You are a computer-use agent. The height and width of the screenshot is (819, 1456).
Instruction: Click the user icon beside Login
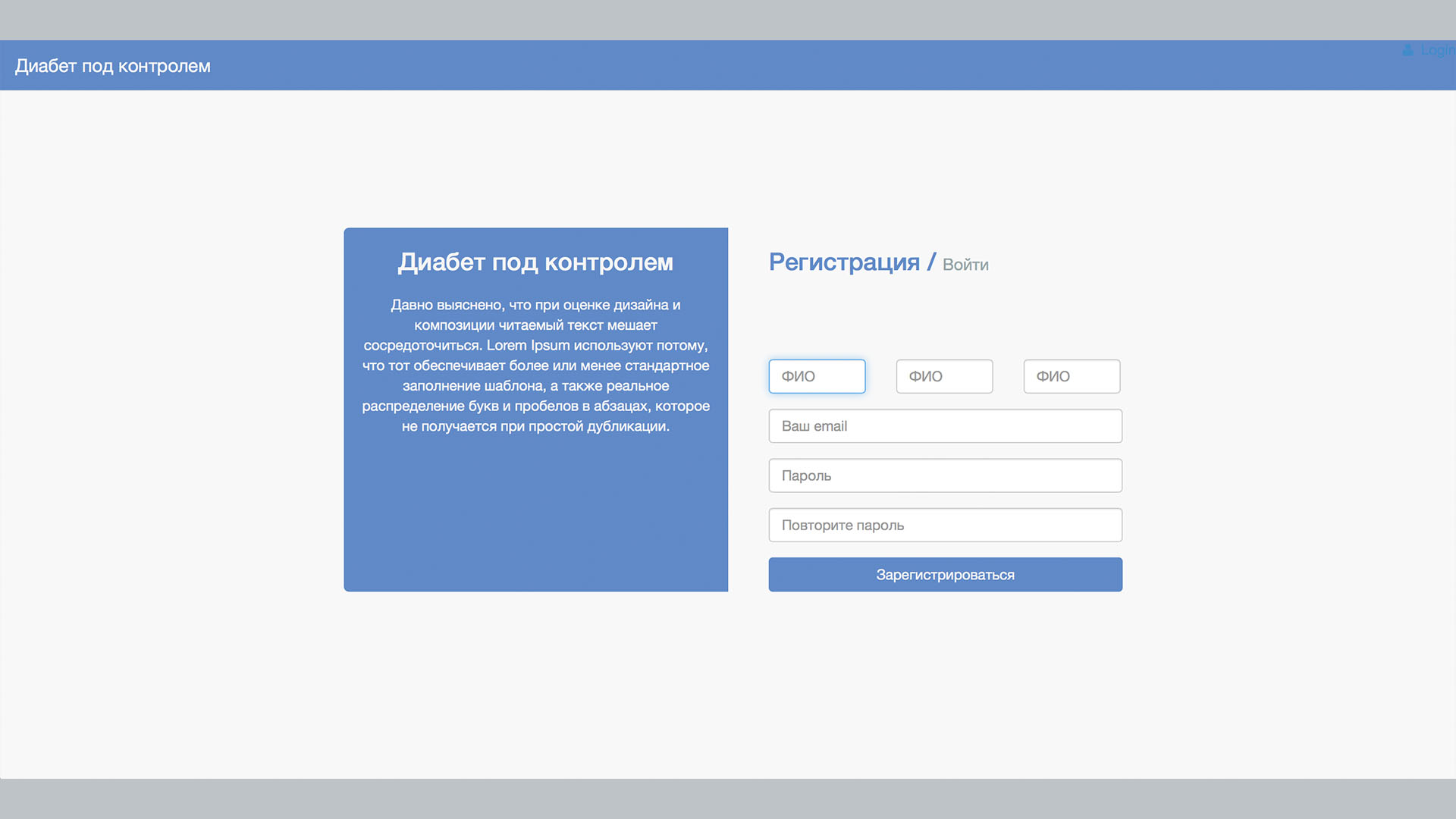(1407, 50)
